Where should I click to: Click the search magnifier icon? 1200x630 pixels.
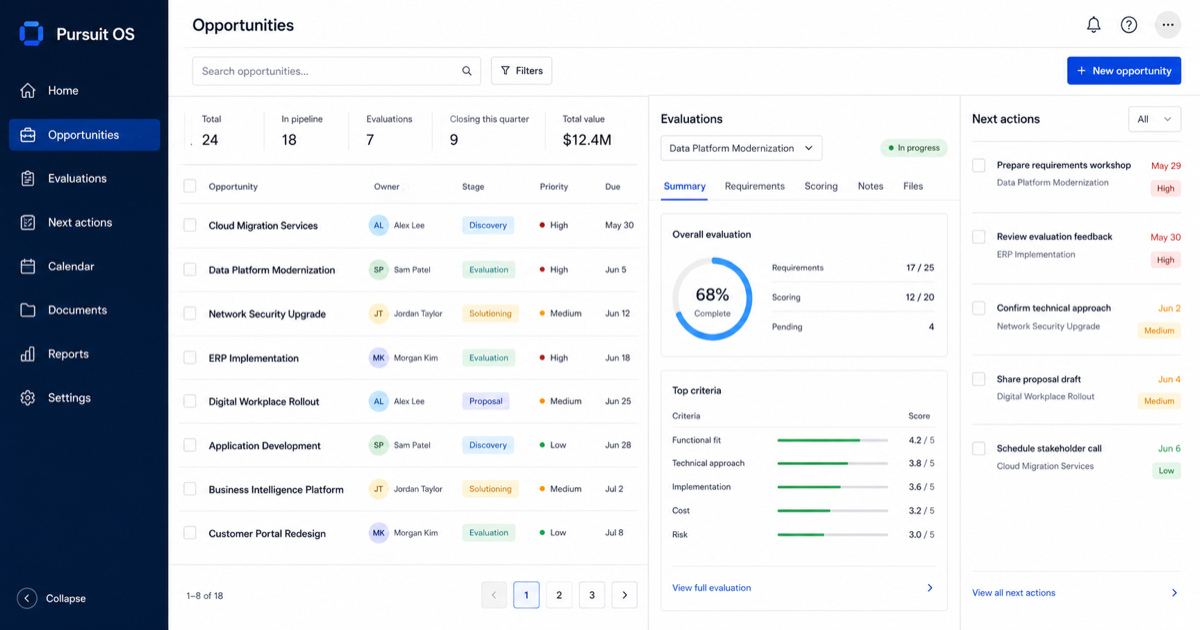click(x=467, y=71)
